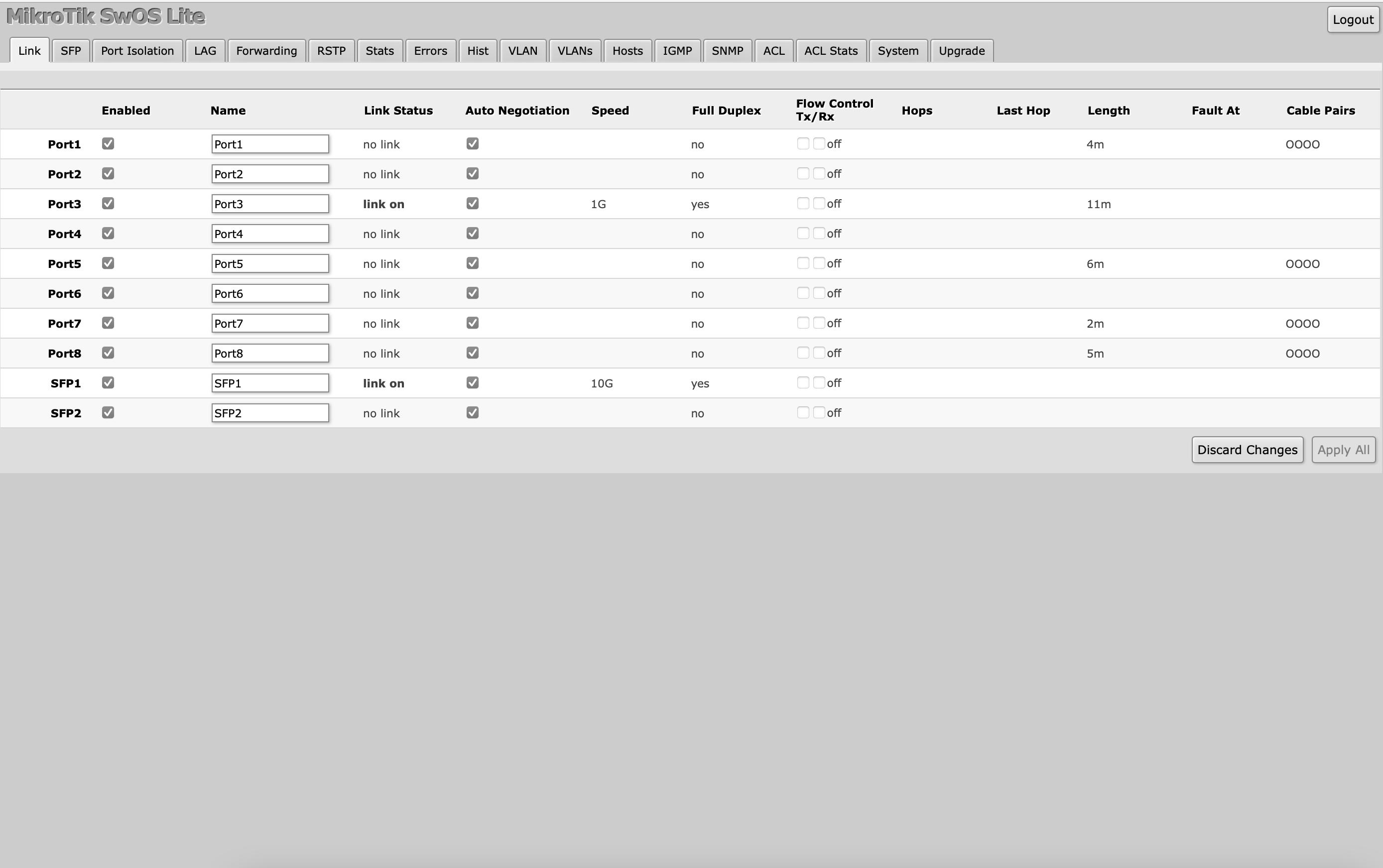Enable Rx flow control for SFP1
The width and height of the screenshot is (1383, 868).
point(819,382)
